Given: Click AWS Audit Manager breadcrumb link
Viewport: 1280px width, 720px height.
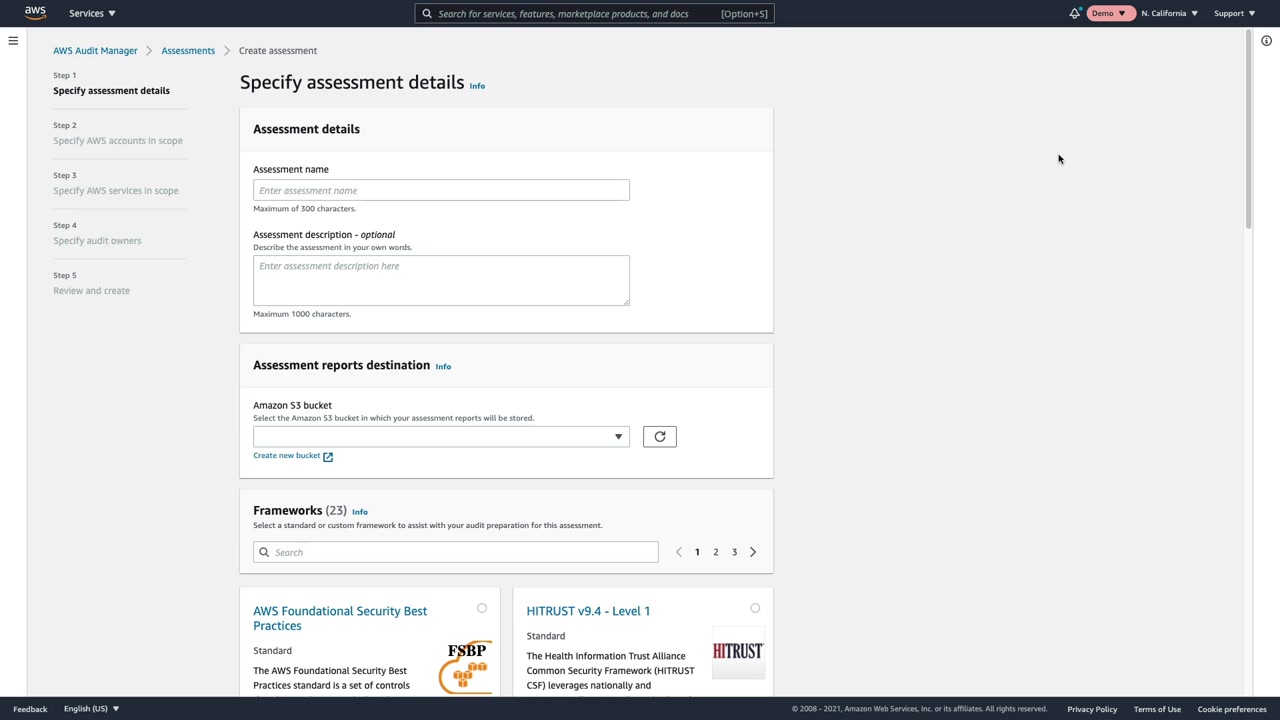Looking at the screenshot, I should click(95, 51).
